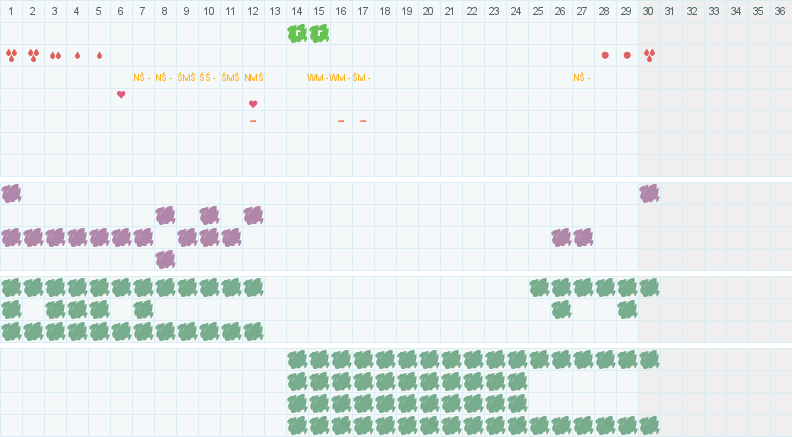Click the 'ŚŚ -' label on day 10

coord(208,77)
